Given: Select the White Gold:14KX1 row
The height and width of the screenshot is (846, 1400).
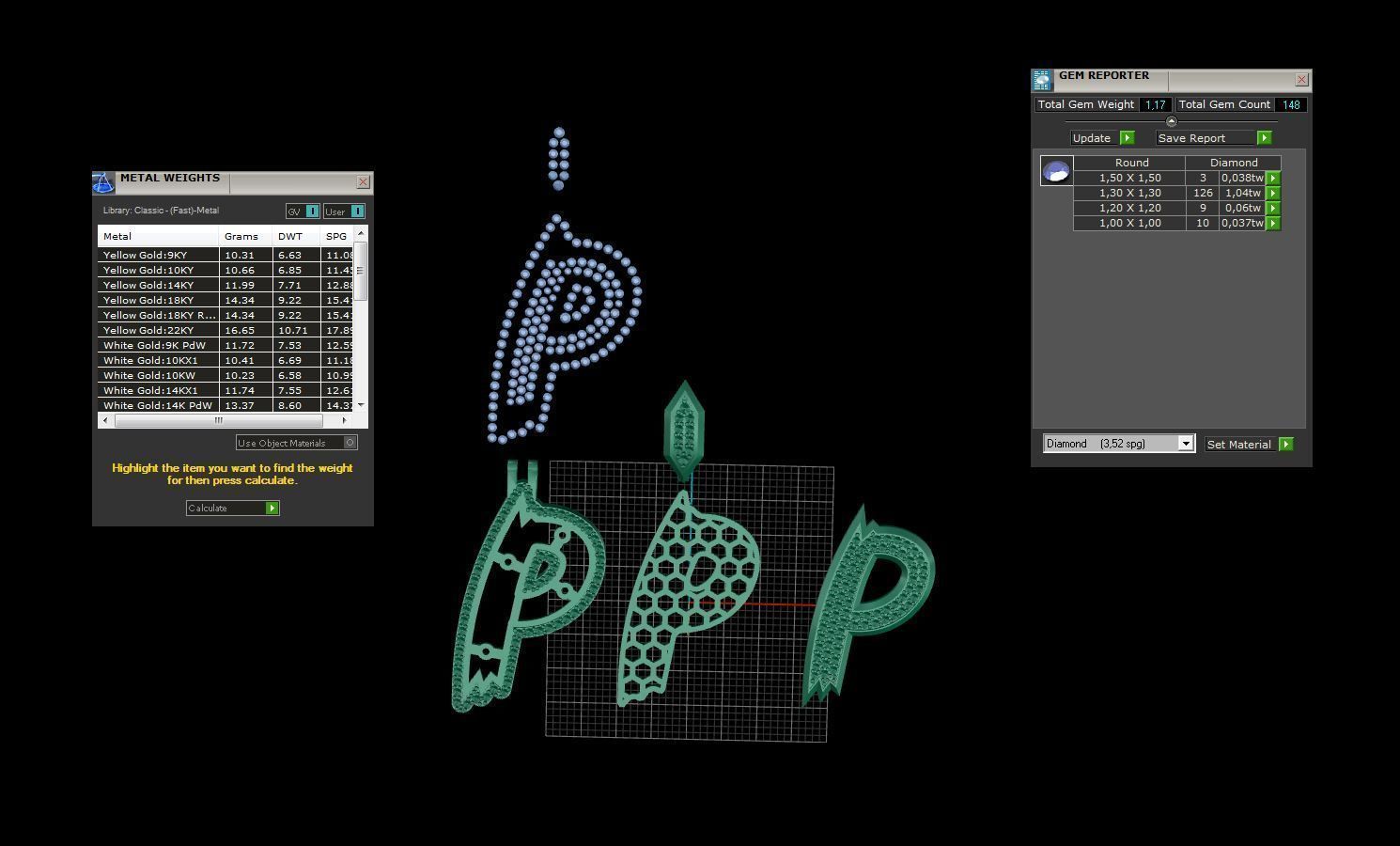Looking at the screenshot, I should 226,390.
